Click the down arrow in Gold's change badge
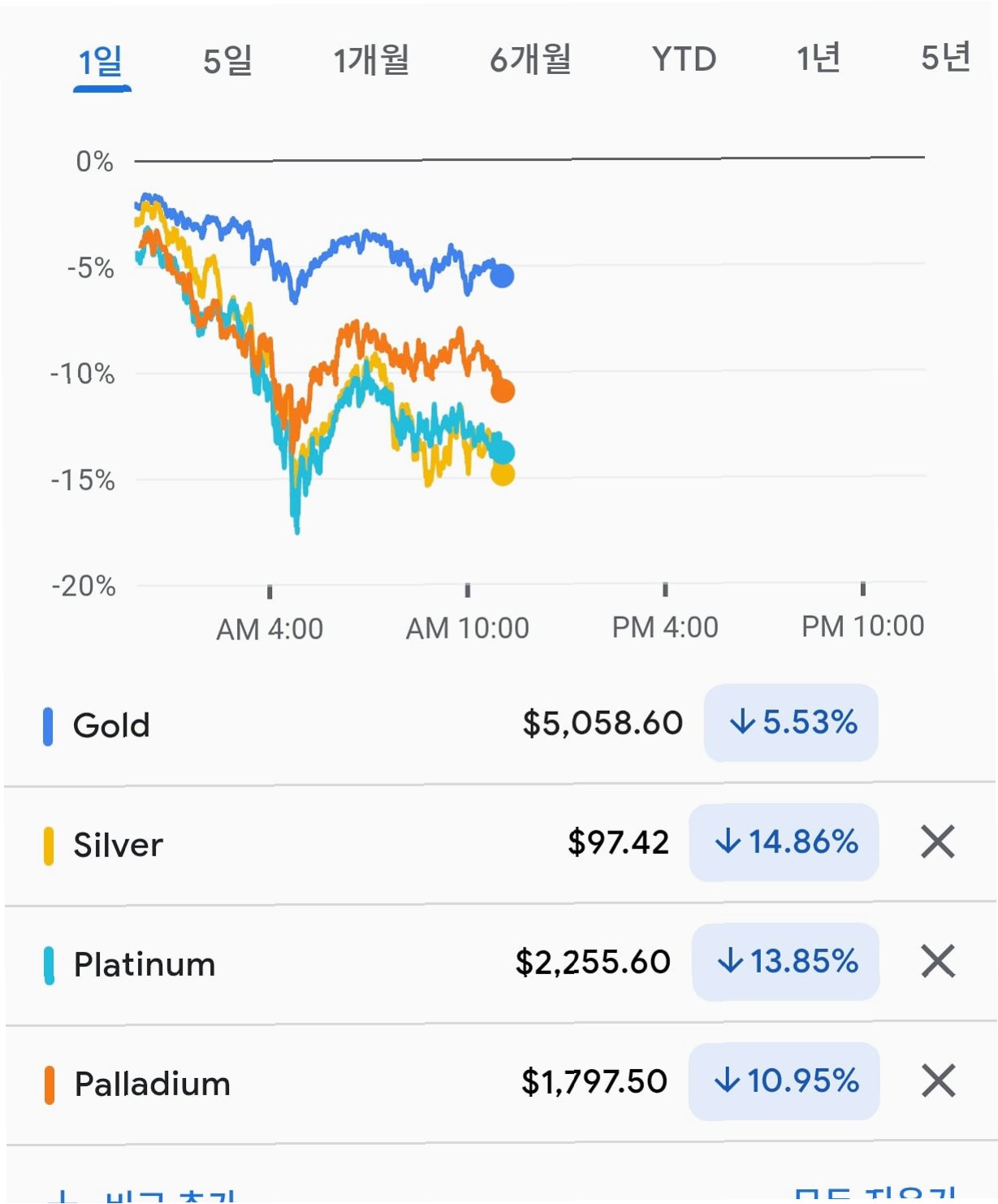998x1204 pixels. [742, 721]
